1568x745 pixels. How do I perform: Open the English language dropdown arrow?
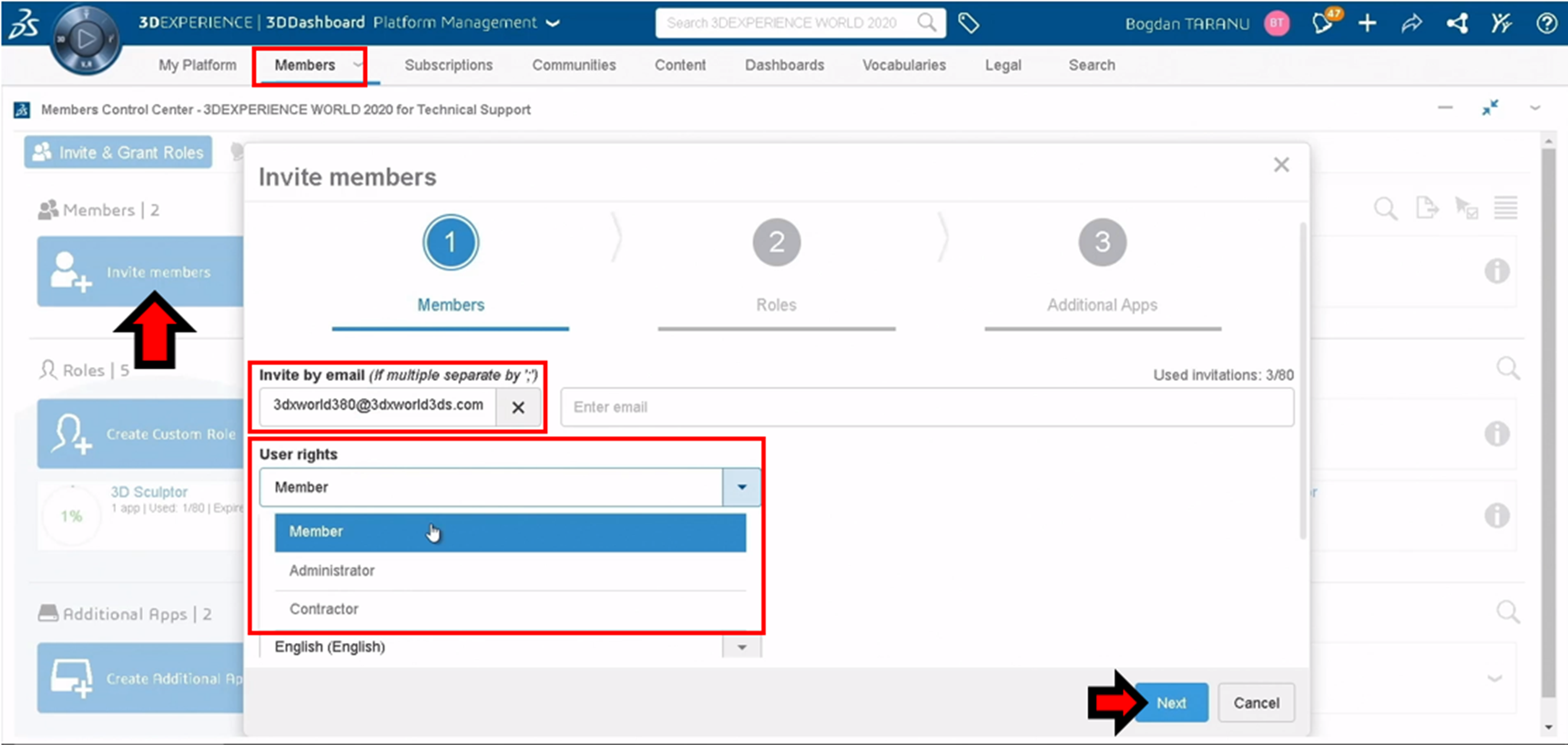click(x=741, y=647)
